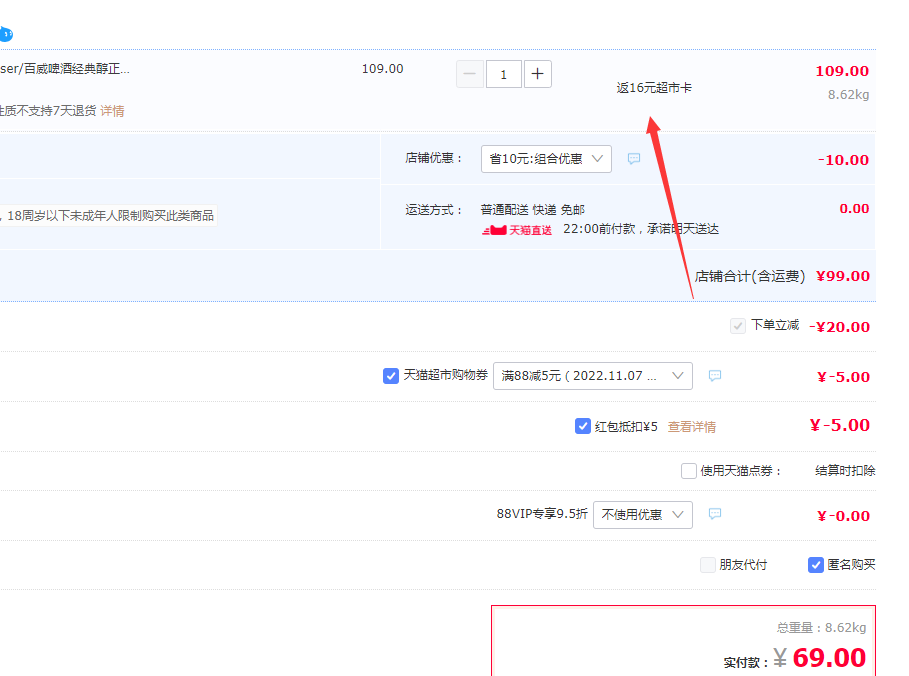
Task: Uncheck the 匿名购买 checkbox
Action: [x=816, y=565]
